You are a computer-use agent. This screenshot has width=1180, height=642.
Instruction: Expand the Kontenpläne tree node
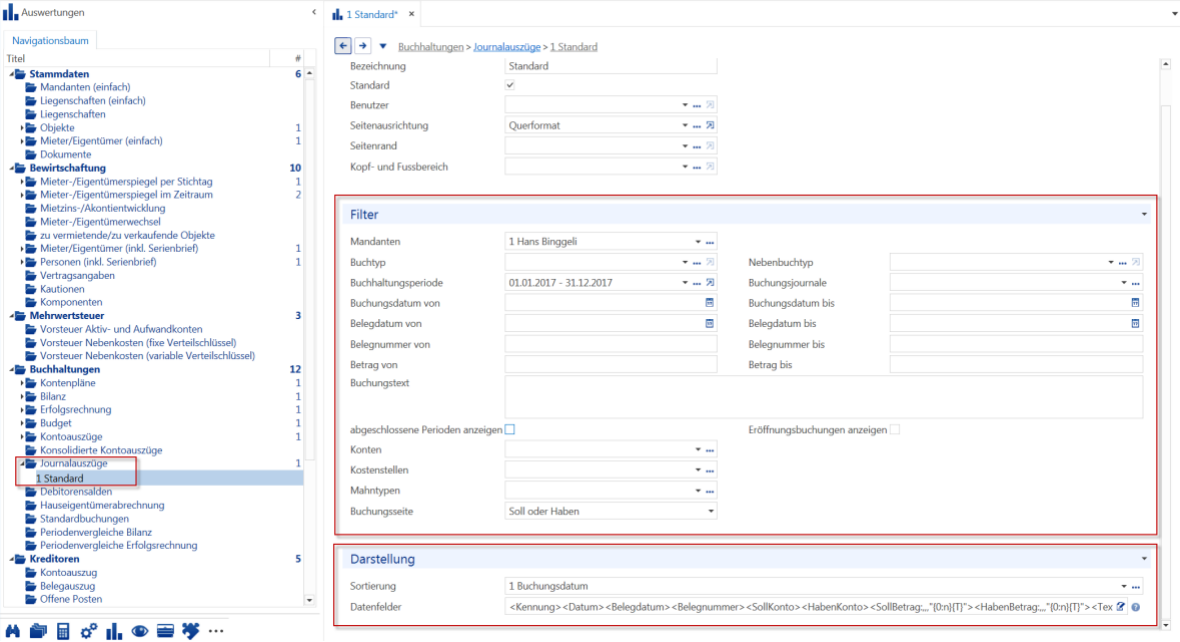click(x=22, y=383)
